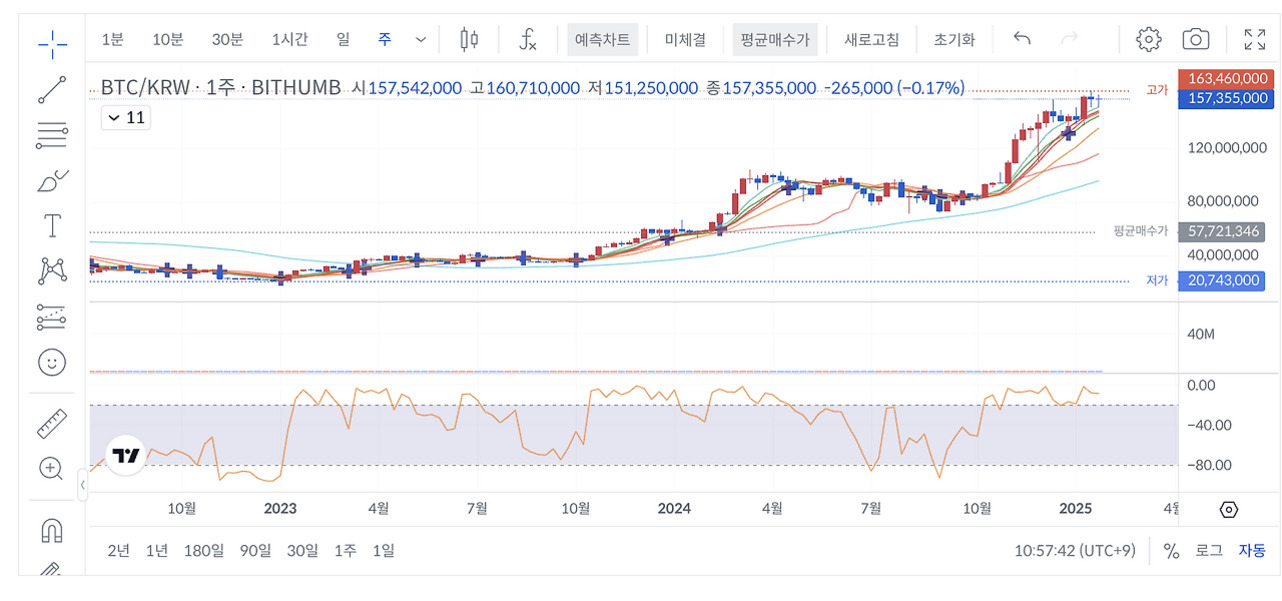Select the zoom-in magnifier tool

click(x=50, y=468)
